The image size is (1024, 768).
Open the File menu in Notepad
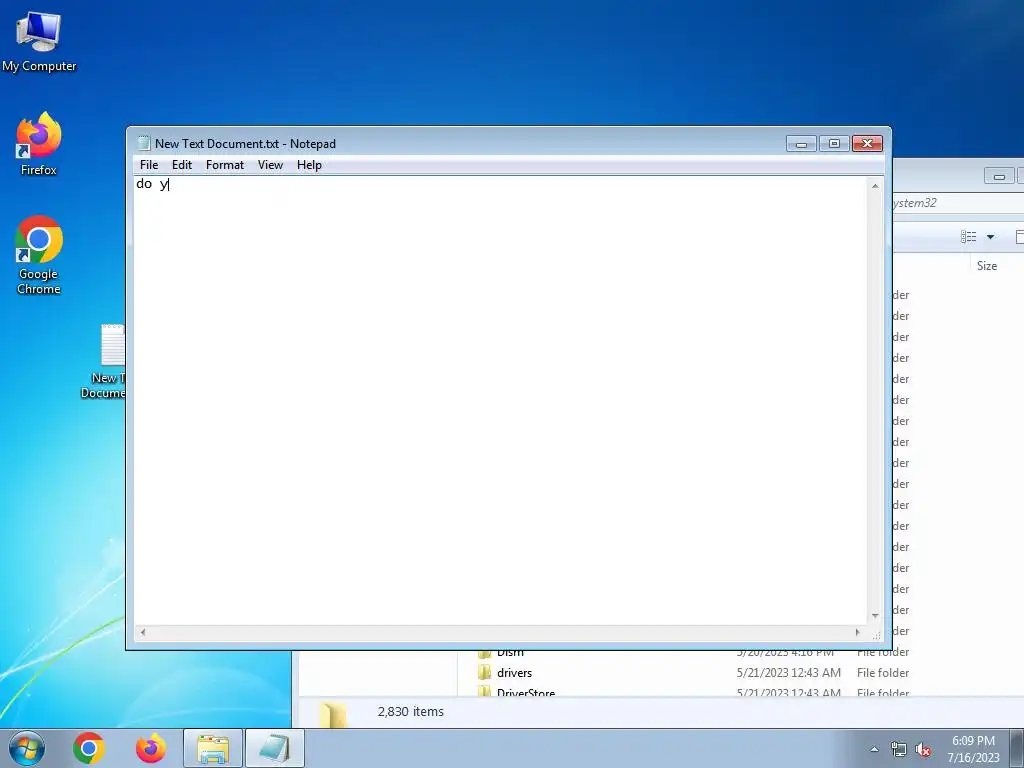point(149,165)
